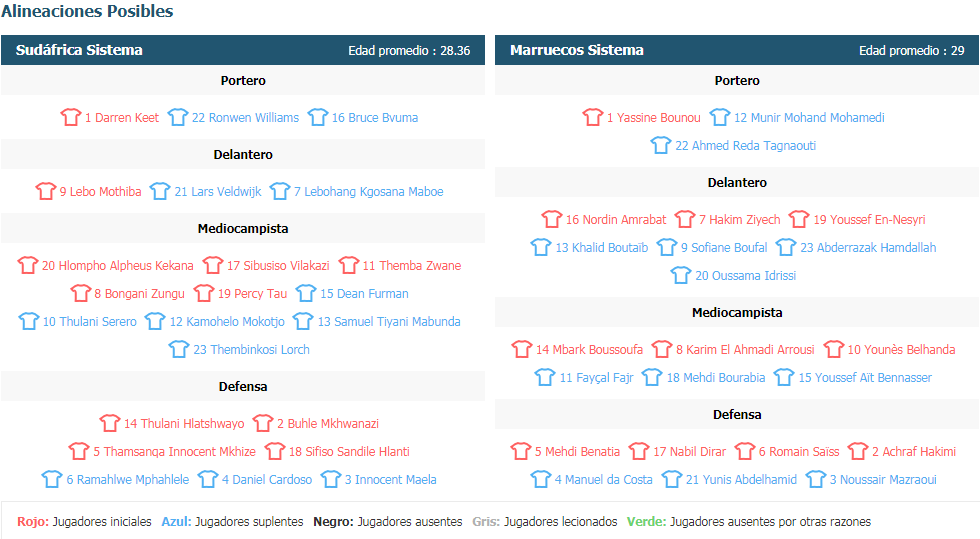Click the Sudáfrica Sistema panel header

[242, 50]
